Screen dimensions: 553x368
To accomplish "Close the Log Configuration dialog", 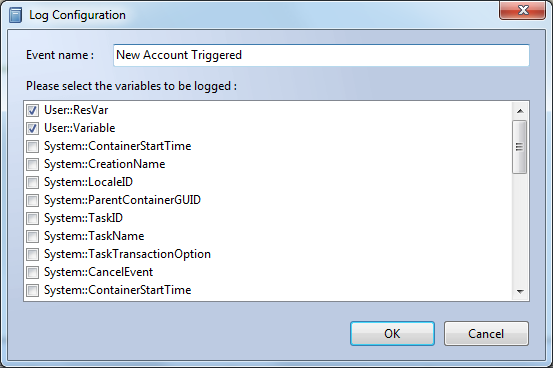I will pyautogui.click(x=522, y=11).
